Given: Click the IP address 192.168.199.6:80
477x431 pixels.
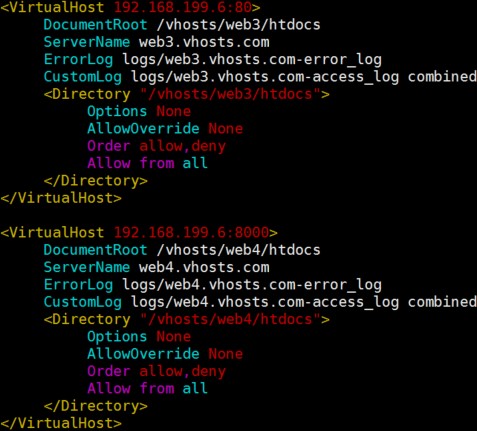Looking at the screenshot, I should 183,7.
